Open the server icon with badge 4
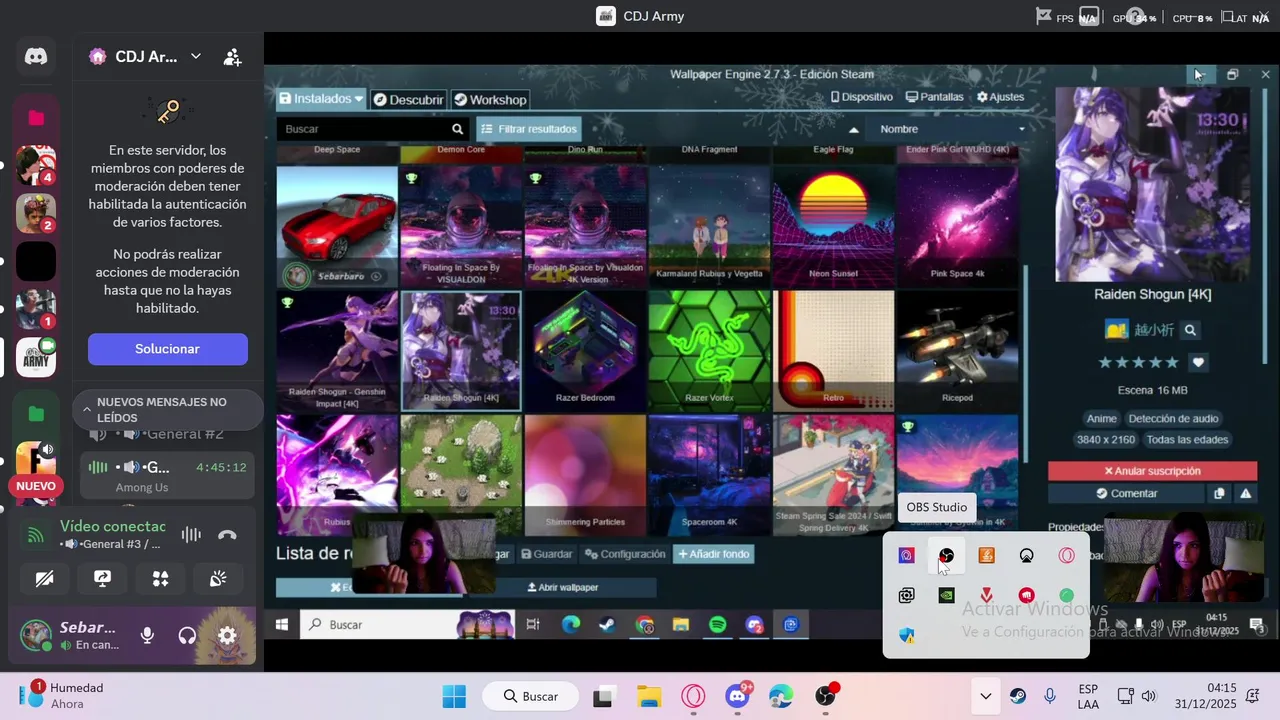Image resolution: width=1280 pixels, height=720 pixels. (x=36, y=166)
